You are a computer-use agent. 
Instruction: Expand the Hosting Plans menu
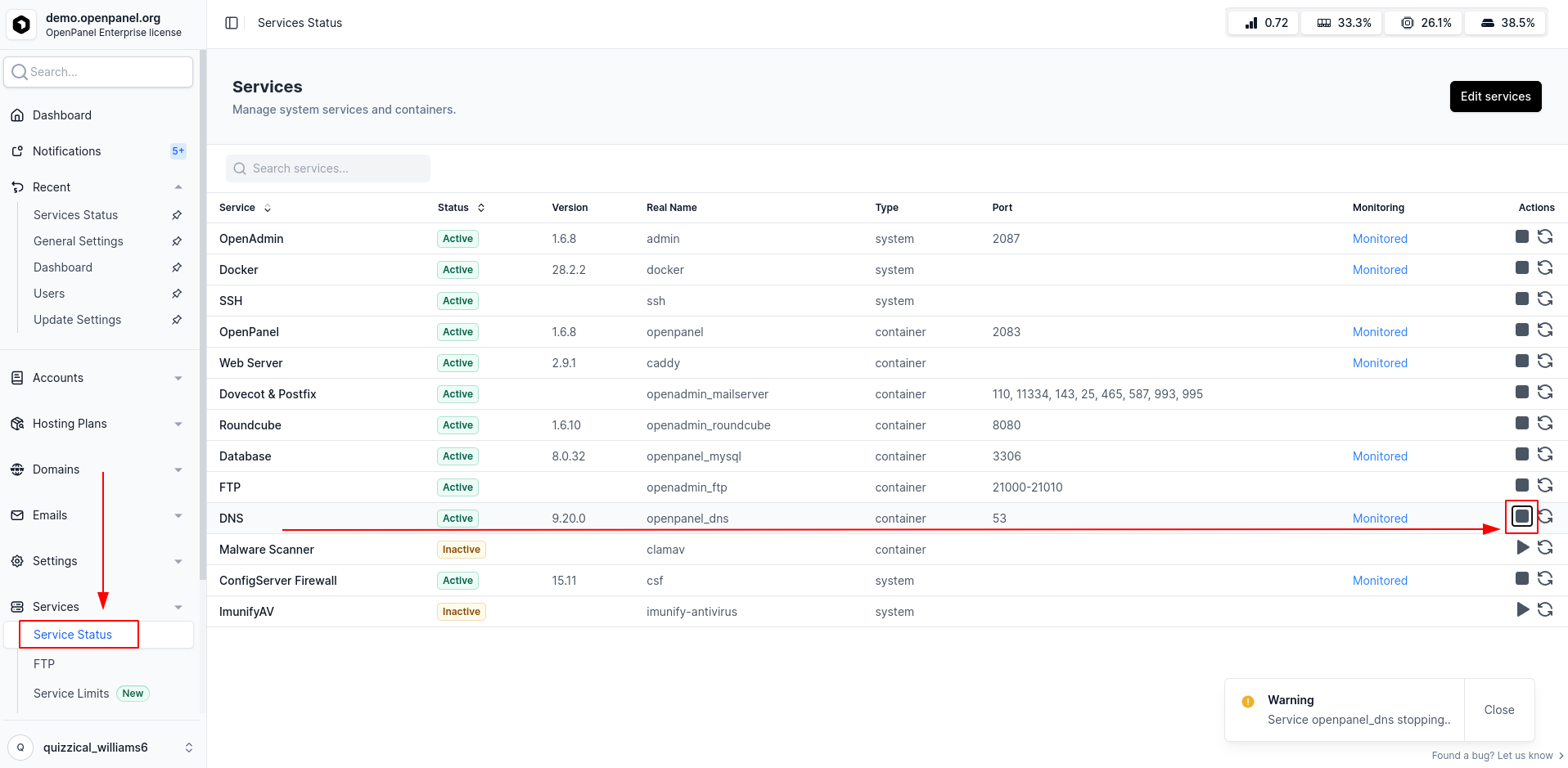point(178,424)
